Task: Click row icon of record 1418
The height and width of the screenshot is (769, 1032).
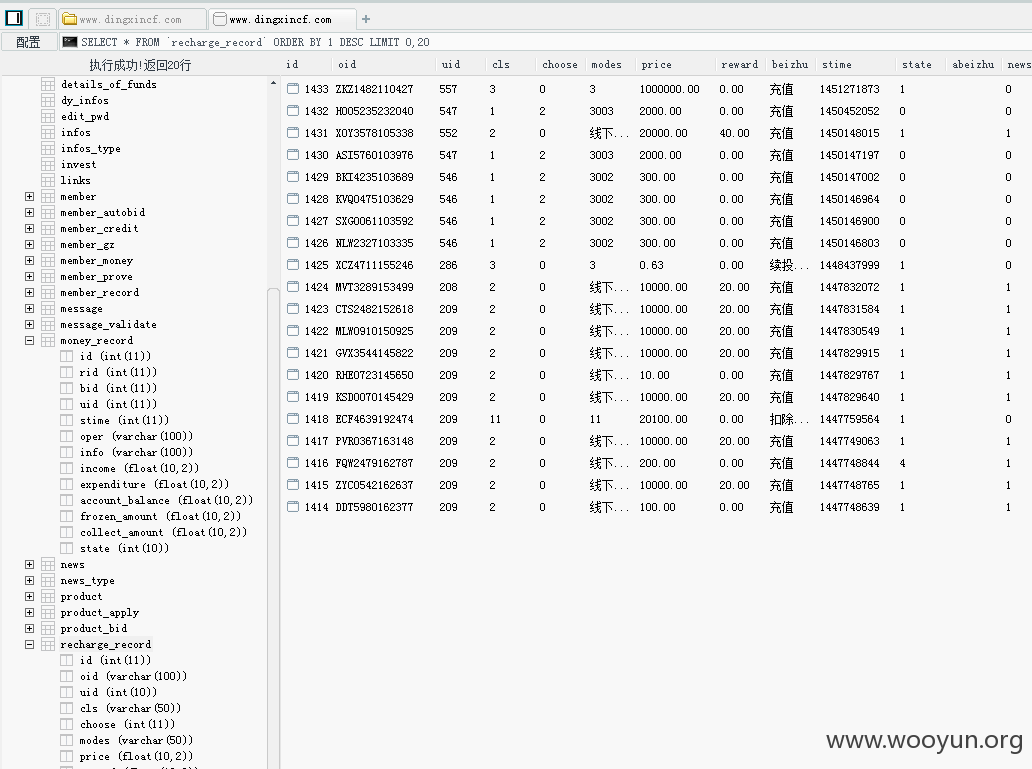Action: tap(293, 419)
